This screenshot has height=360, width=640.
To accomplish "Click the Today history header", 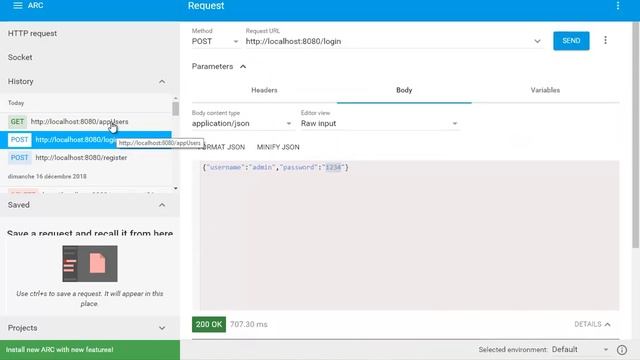I will [x=16, y=103].
